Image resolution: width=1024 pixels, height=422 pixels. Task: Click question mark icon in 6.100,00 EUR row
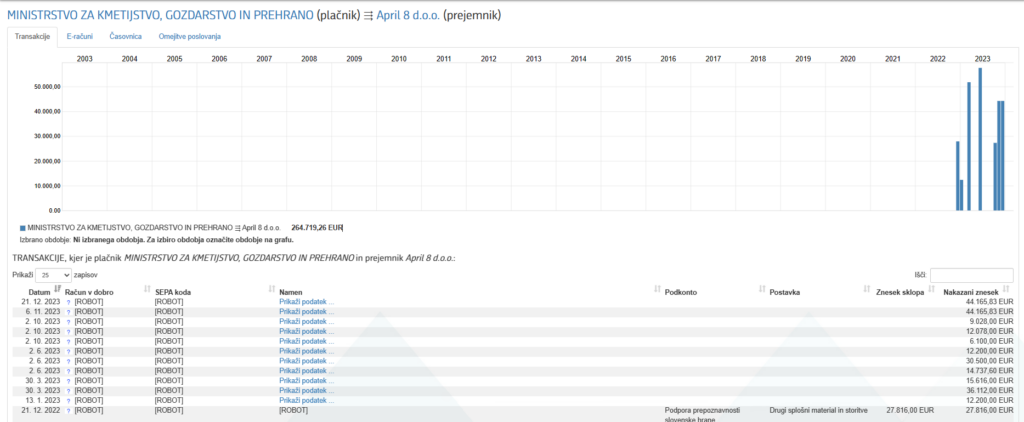[69, 342]
